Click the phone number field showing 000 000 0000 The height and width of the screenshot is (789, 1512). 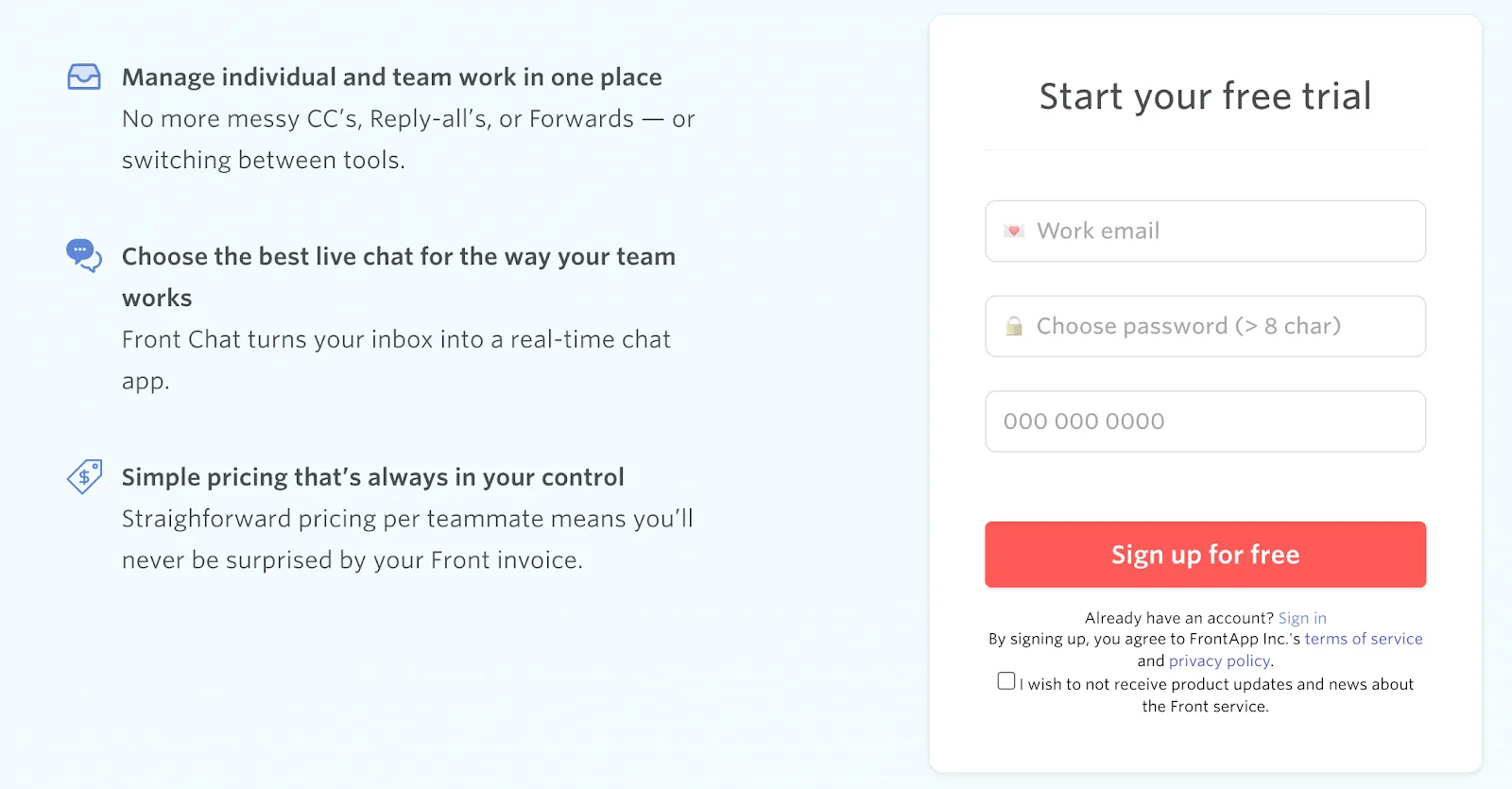point(1205,420)
